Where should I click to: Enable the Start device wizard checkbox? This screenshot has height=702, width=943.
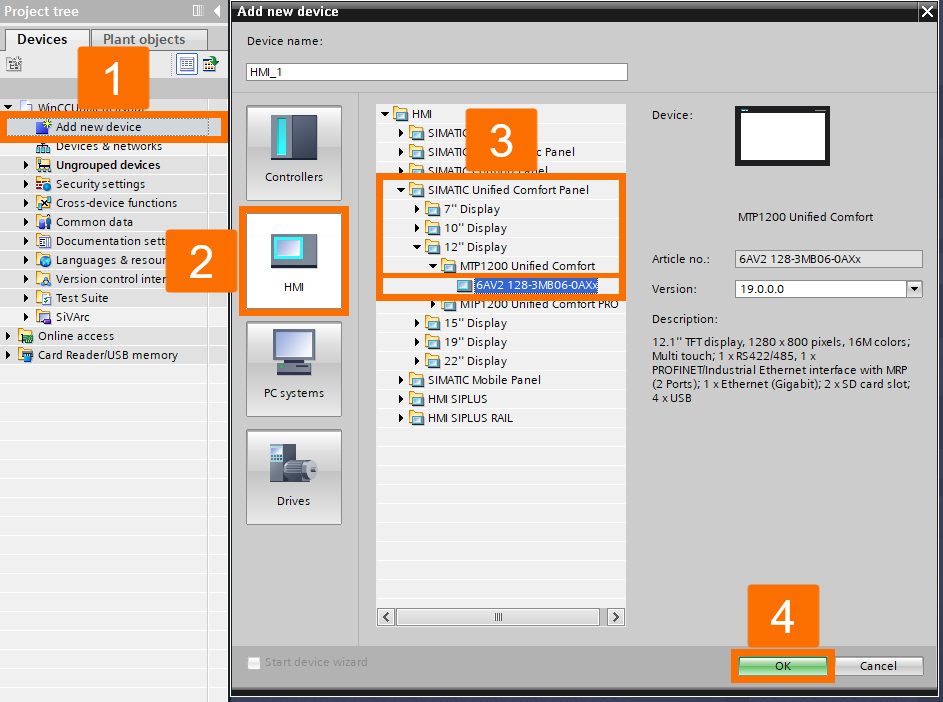pyautogui.click(x=254, y=662)
